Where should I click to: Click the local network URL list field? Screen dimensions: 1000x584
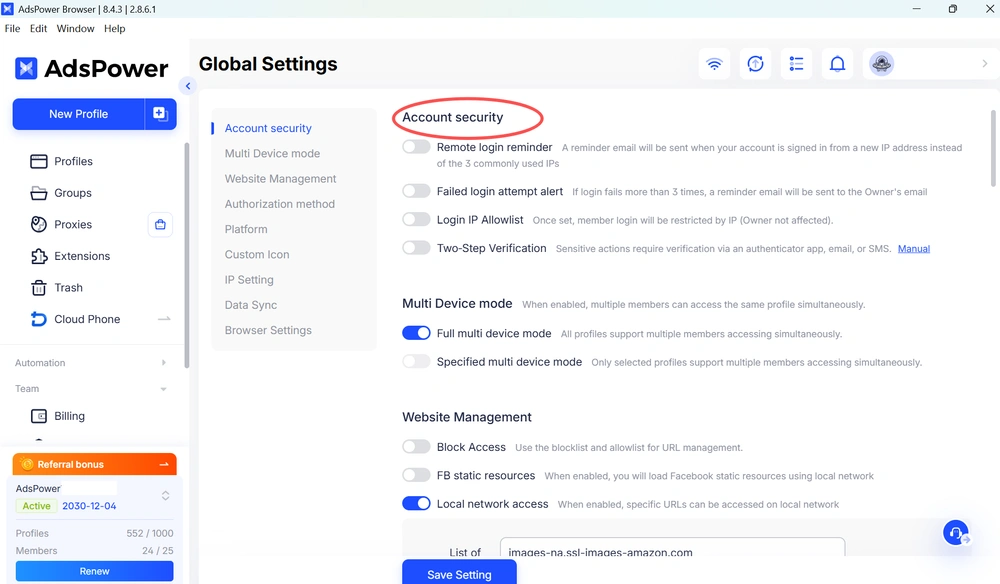[x=672, y=548]
